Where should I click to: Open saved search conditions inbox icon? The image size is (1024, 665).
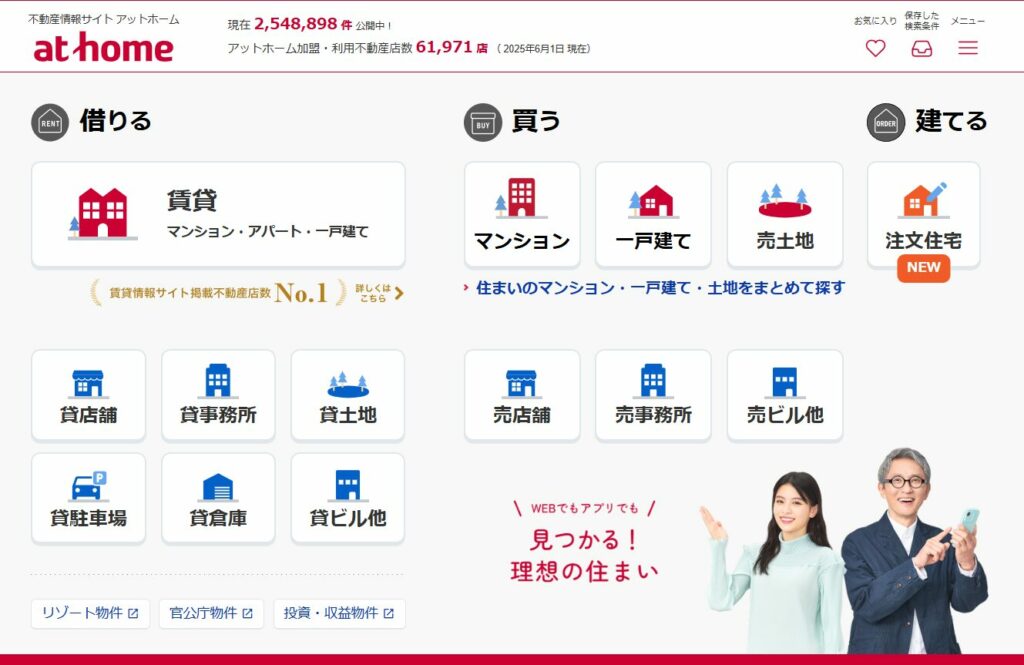click(921, 48)
